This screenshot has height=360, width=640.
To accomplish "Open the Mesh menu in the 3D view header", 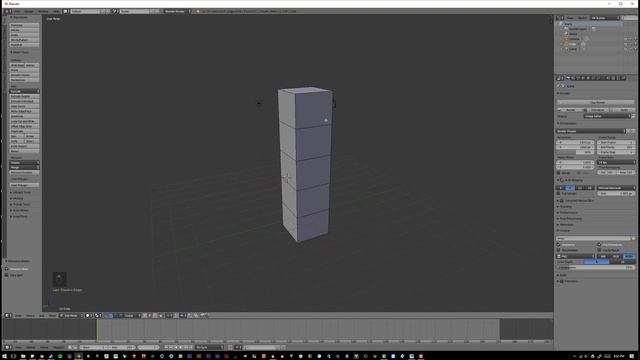I will 52,316.
